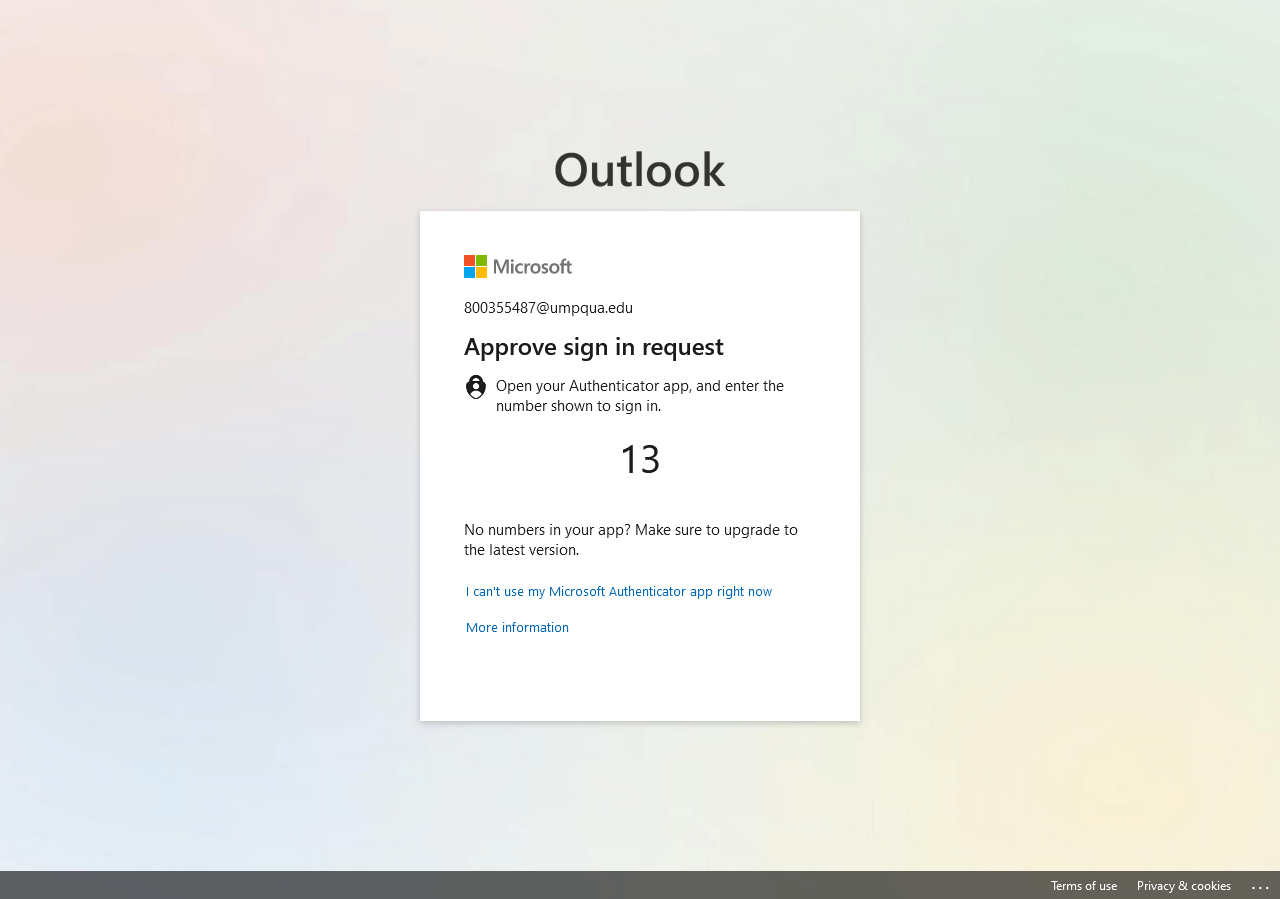Click the "No numbers in your app?" message
The image size is (1280, 899).
pos(630,539)
